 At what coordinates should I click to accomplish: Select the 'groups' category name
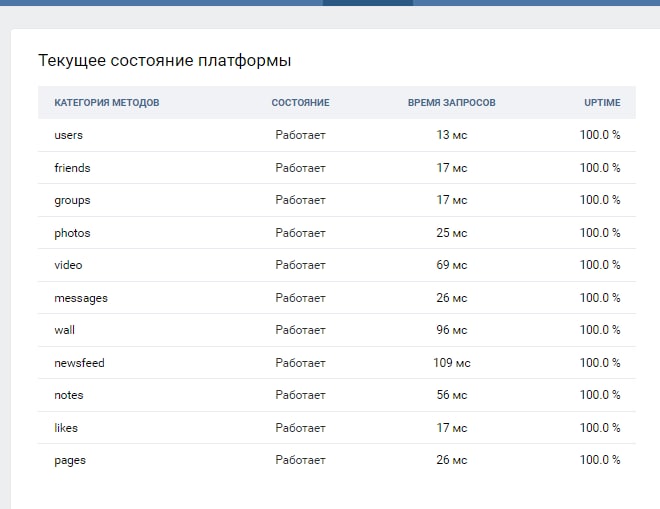point(72,200)
